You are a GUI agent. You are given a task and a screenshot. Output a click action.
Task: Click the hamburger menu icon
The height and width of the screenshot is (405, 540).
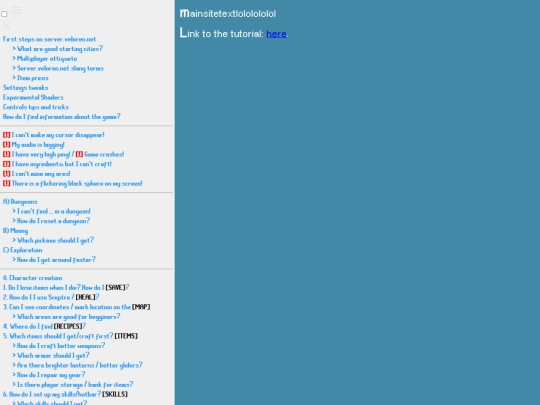(x=17, y=10)
